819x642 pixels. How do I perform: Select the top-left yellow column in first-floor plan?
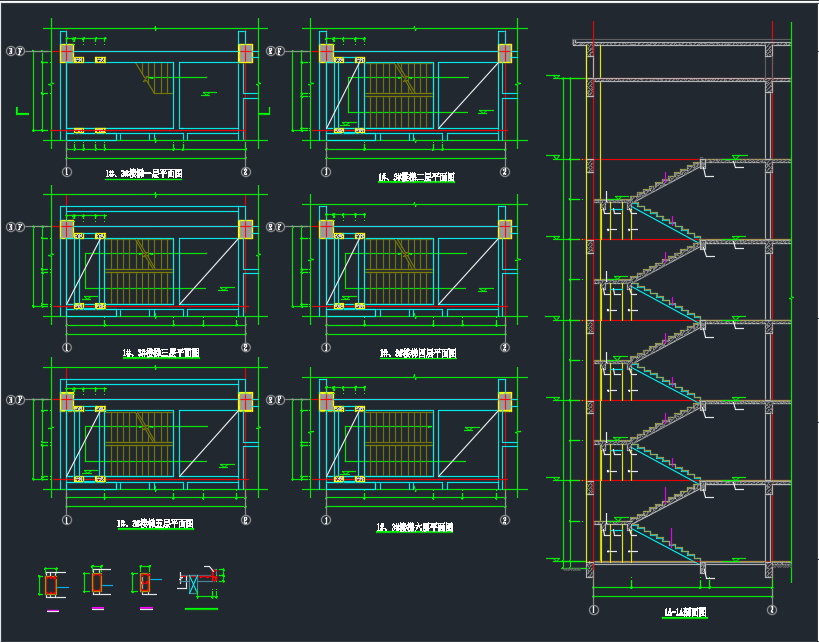(67, 53)
